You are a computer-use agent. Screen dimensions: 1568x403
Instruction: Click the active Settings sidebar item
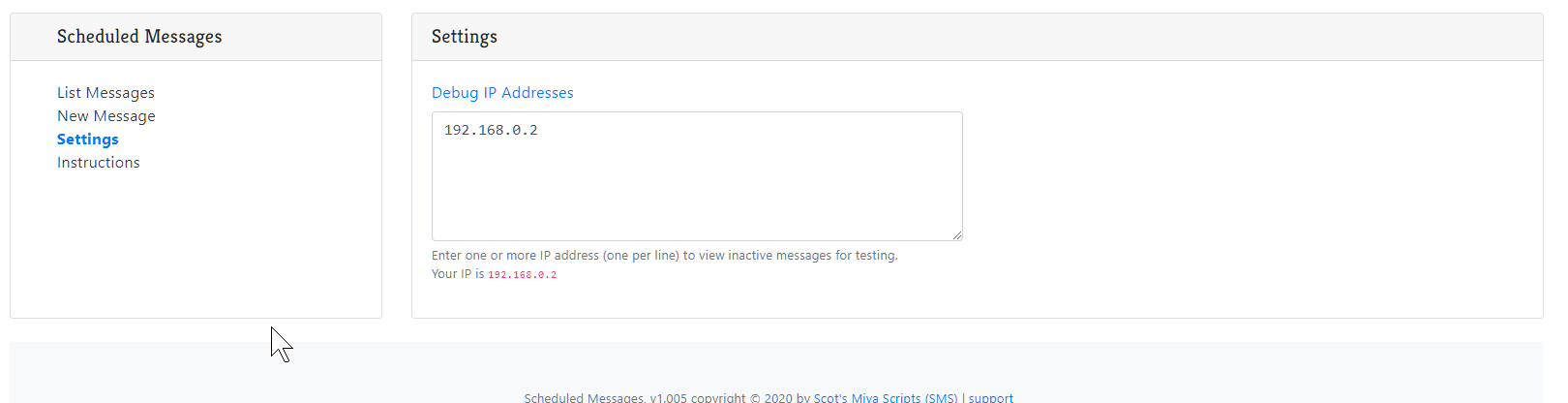click(87, 139)
